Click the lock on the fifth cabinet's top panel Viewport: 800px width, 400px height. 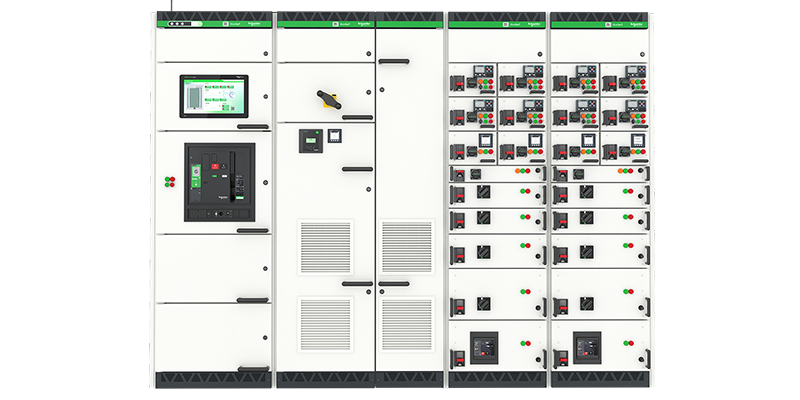point(642,54)
